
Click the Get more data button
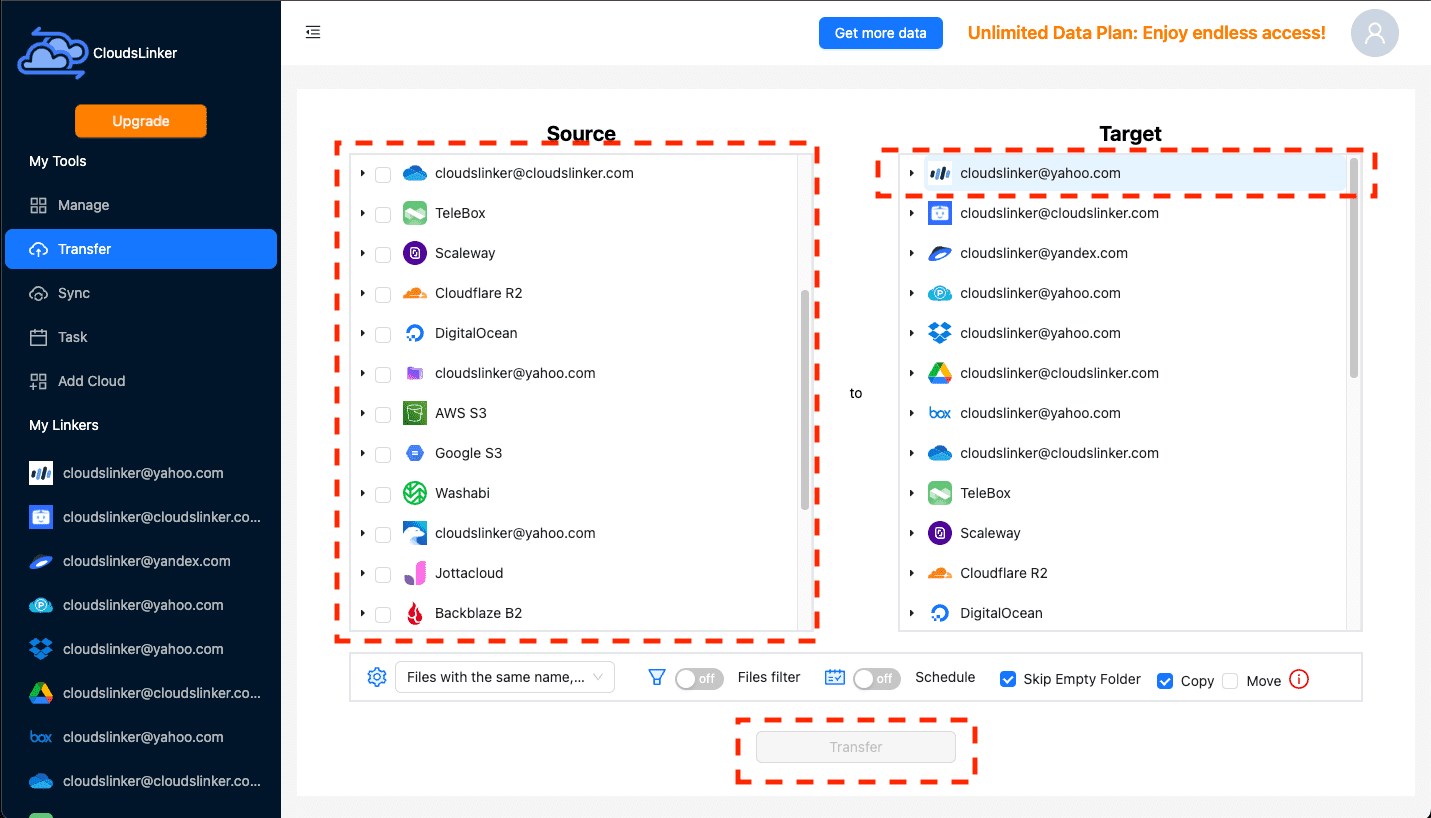(x=880, y=33)
